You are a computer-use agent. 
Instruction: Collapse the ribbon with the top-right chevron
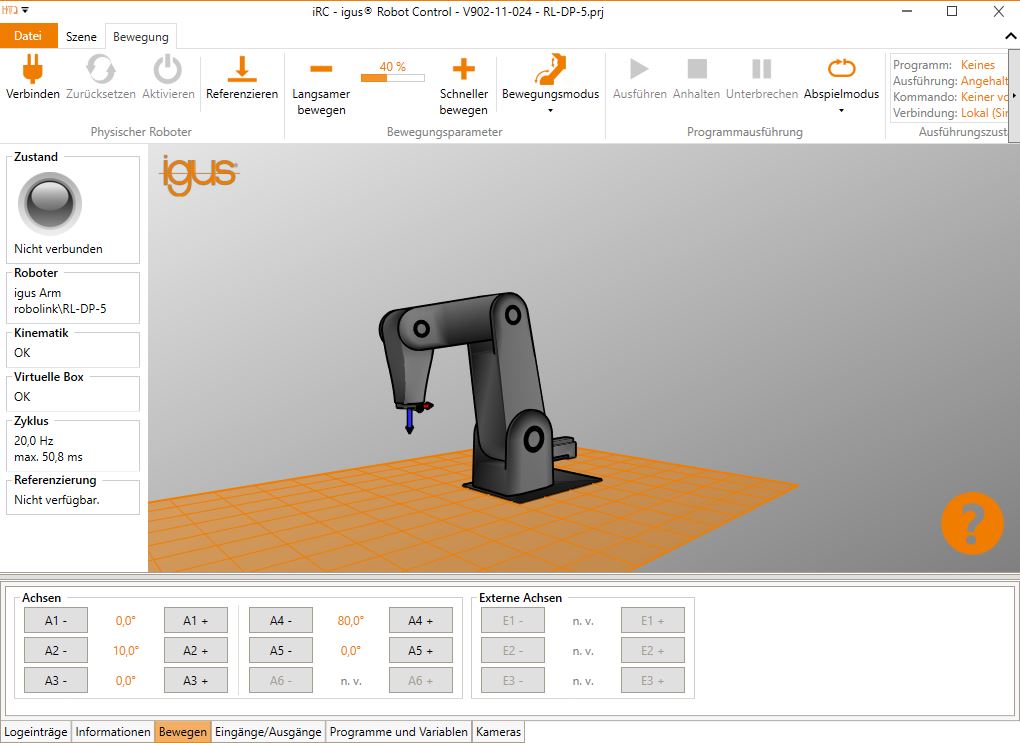click(1009, 36)
